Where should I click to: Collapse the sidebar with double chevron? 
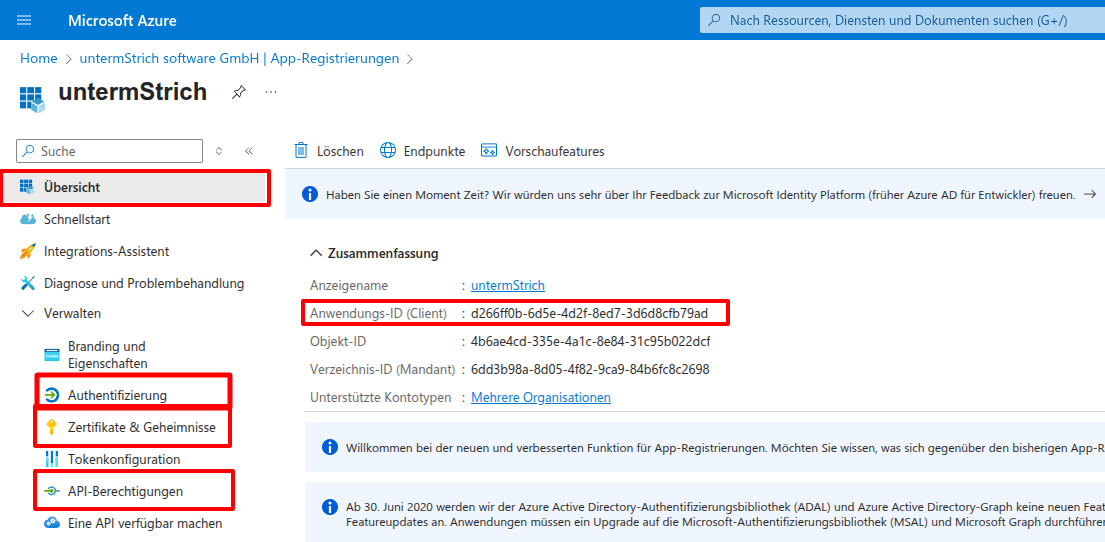point(249,151)
